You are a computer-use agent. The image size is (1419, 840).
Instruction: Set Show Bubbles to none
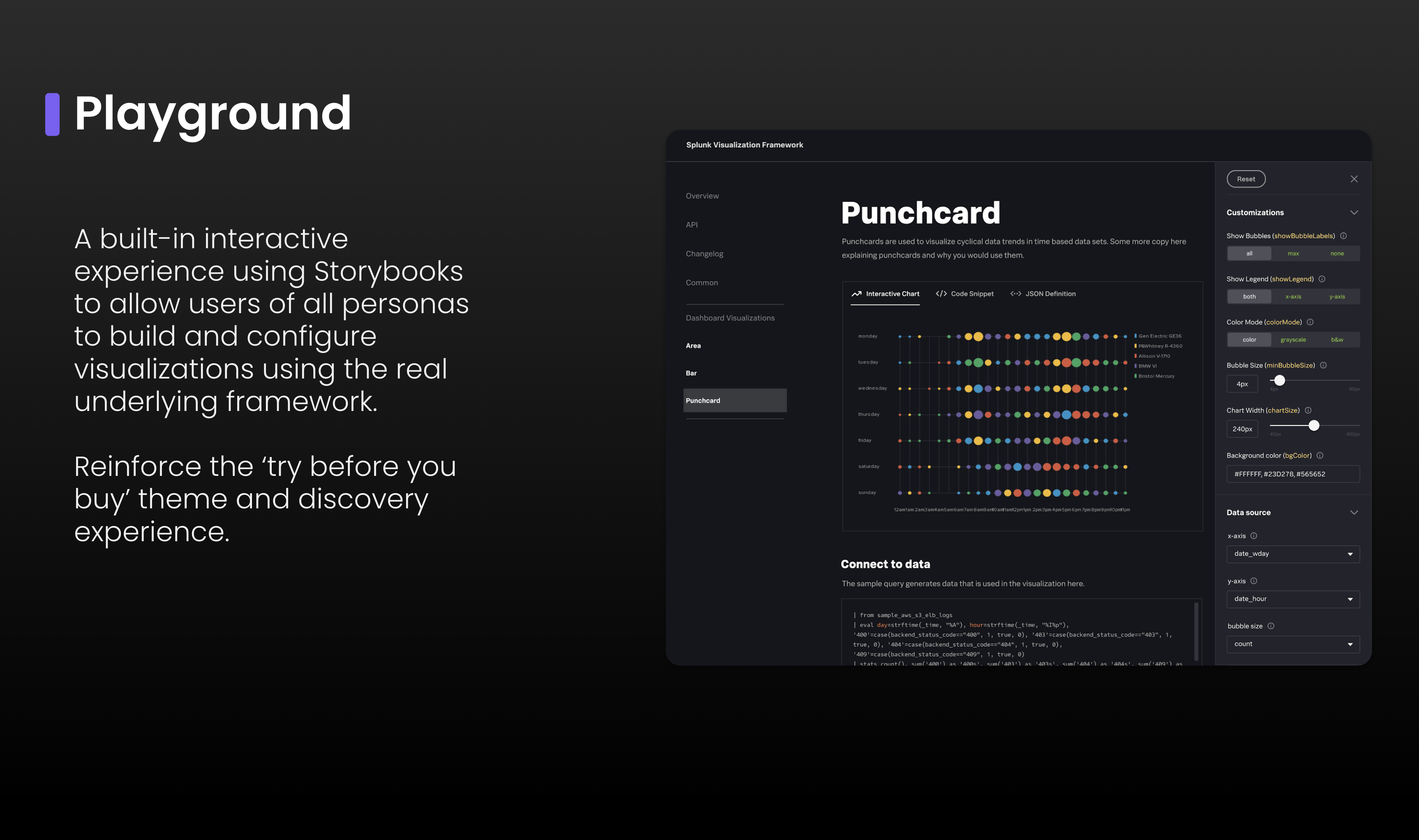1337,254
